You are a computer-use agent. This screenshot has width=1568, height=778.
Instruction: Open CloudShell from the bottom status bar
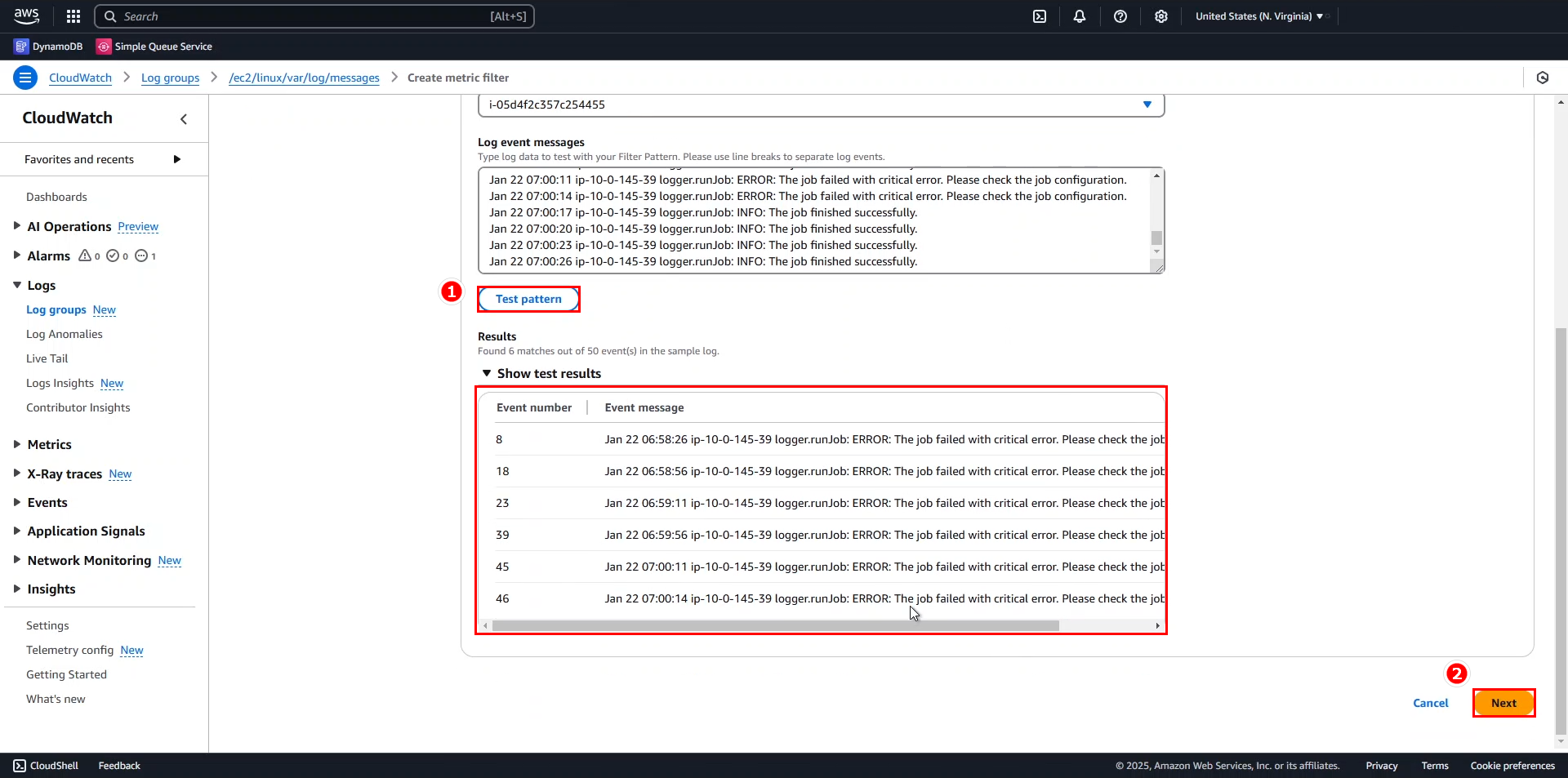pos(46,766)
